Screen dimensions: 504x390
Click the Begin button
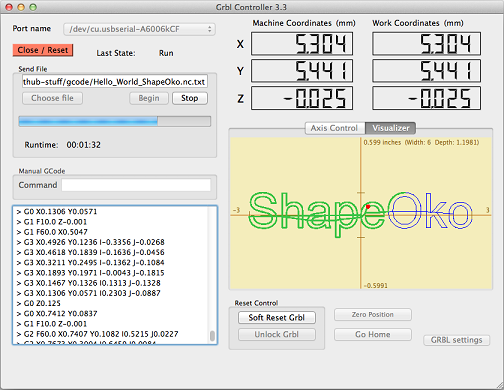[149, 98]
